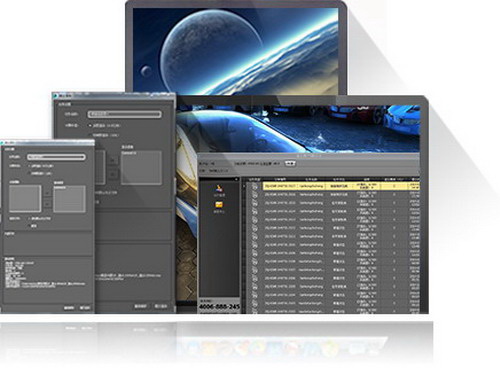Open the back dialog's top rounded dropdown
This screenshot has width=500, height=368.
(125, 114)
